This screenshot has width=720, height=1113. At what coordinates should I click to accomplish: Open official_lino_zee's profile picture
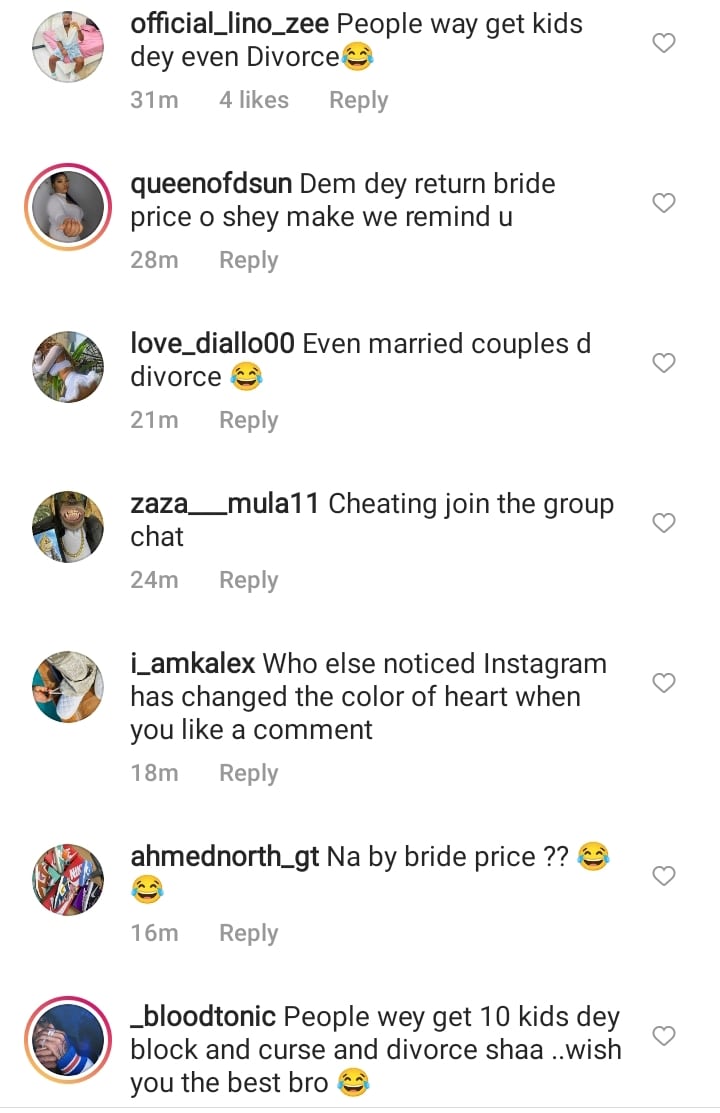(68, 46)
